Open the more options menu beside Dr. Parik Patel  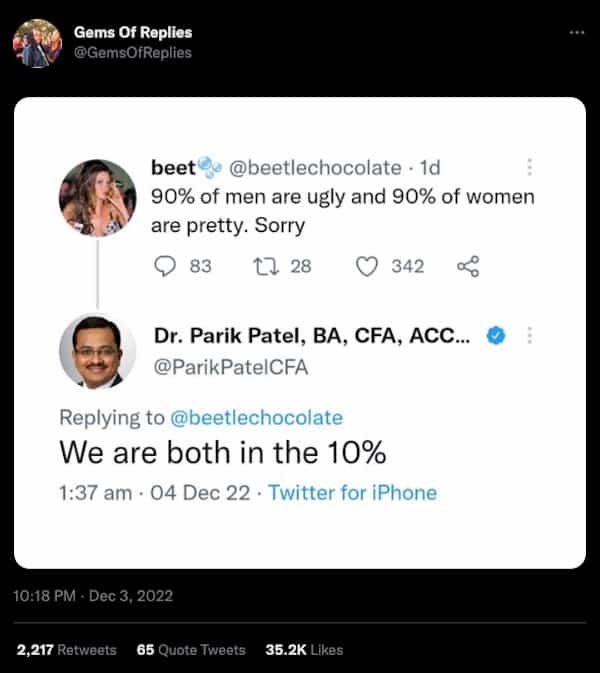pyautogui.click(x=529, y=336)
